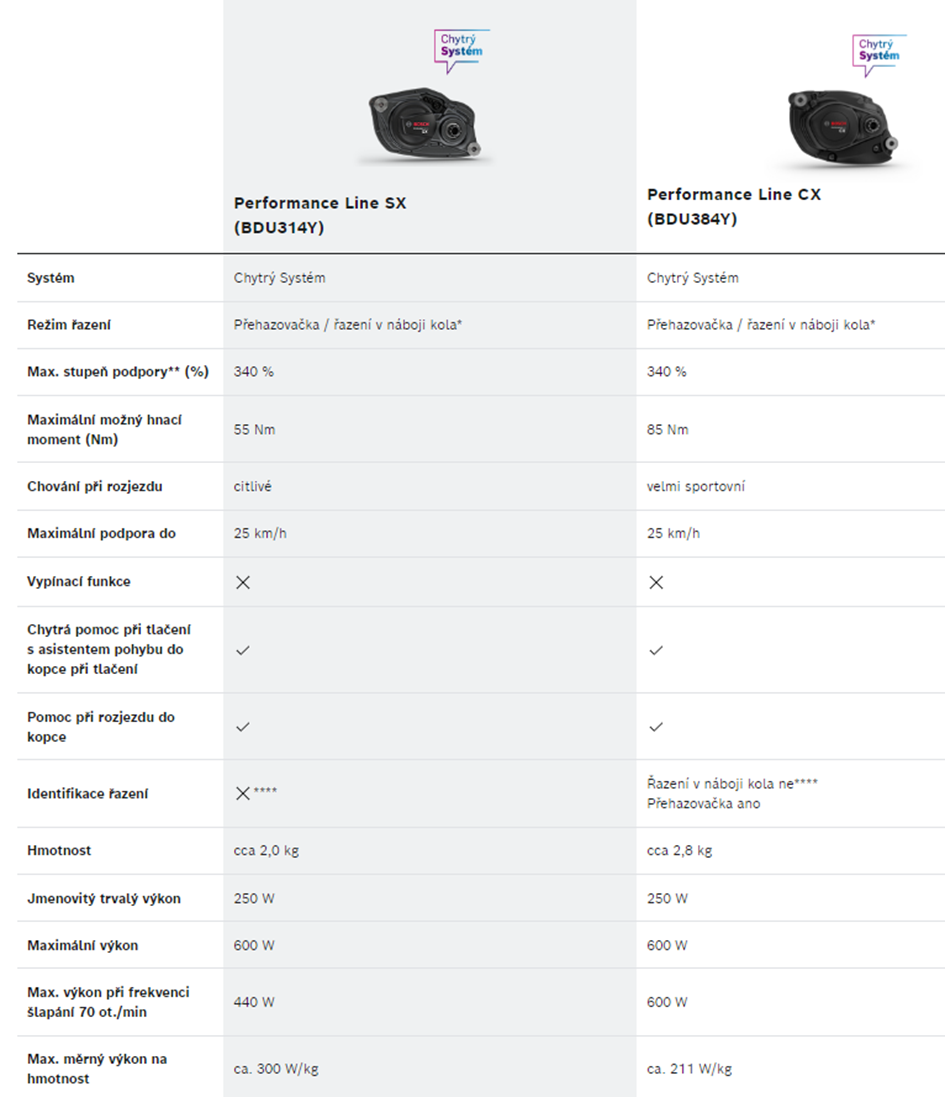Click CX checkmark for Pomoc při rozjezdu do kopce
The width and height of the screenshot is (945, 1097).
pos(656,727)
